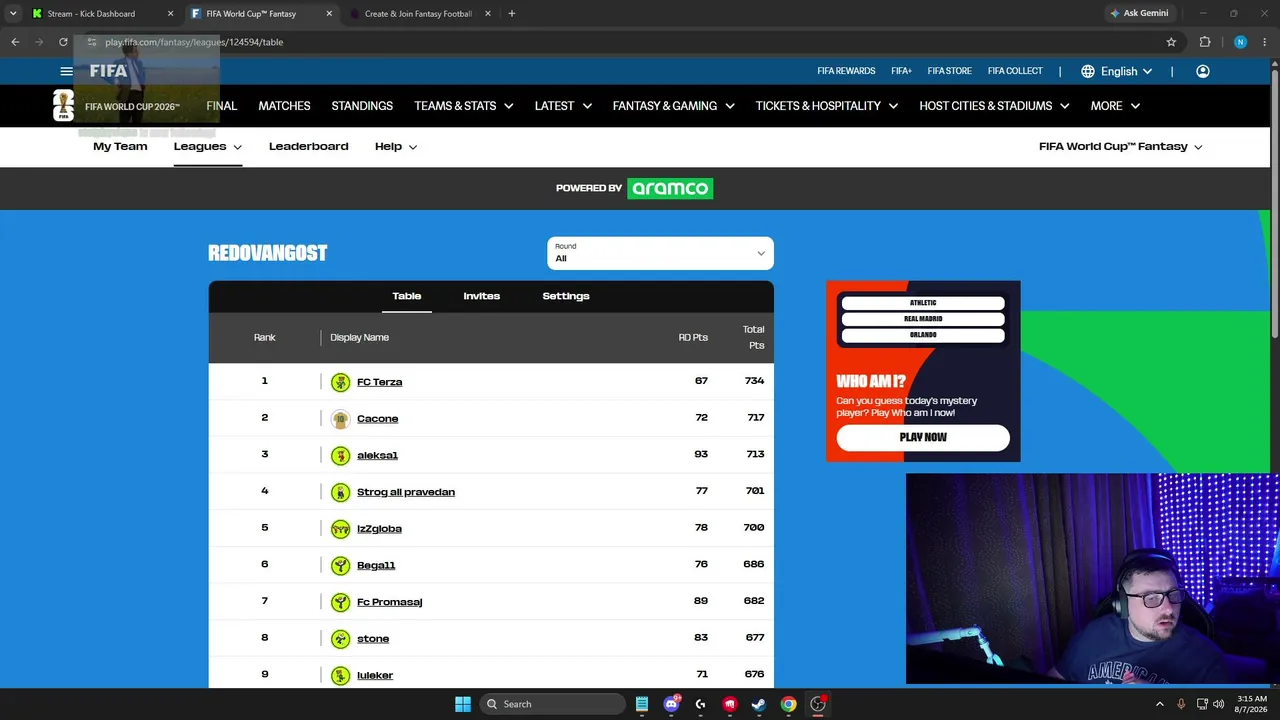Switch to the league Settings tab
Viewport: 1280px width, 720px height.
pos(566,296)
